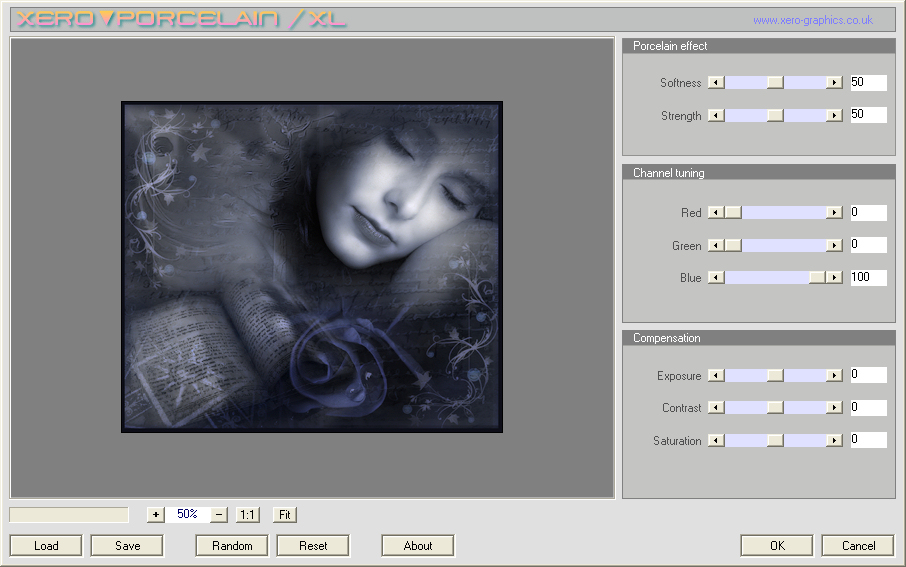Image resolution: width=906 pixels, height=567 pixels.
Task: Click Saturation slider left arrow
Action: 716,441
